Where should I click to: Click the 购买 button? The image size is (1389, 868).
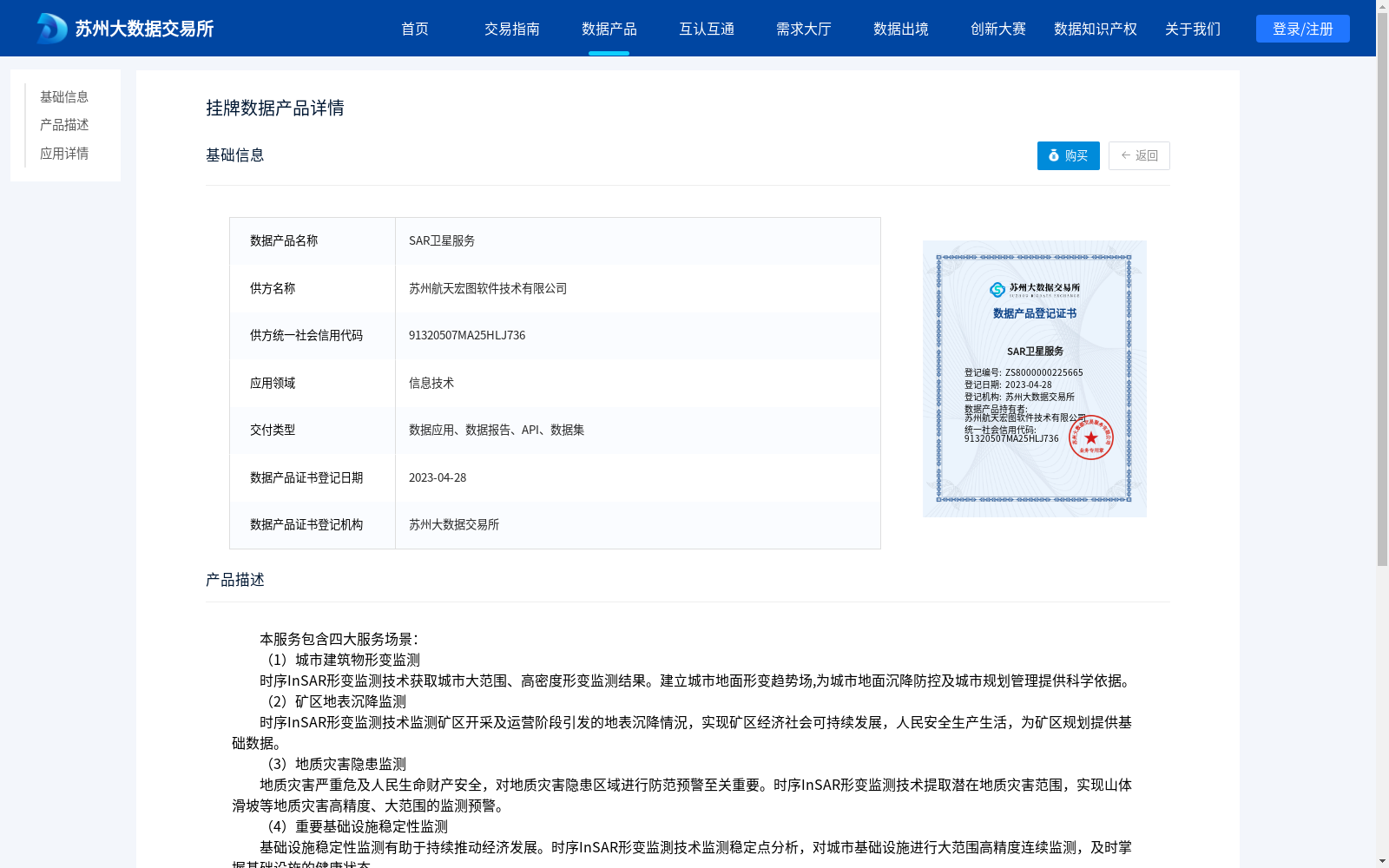click(x=1069, y=155)
